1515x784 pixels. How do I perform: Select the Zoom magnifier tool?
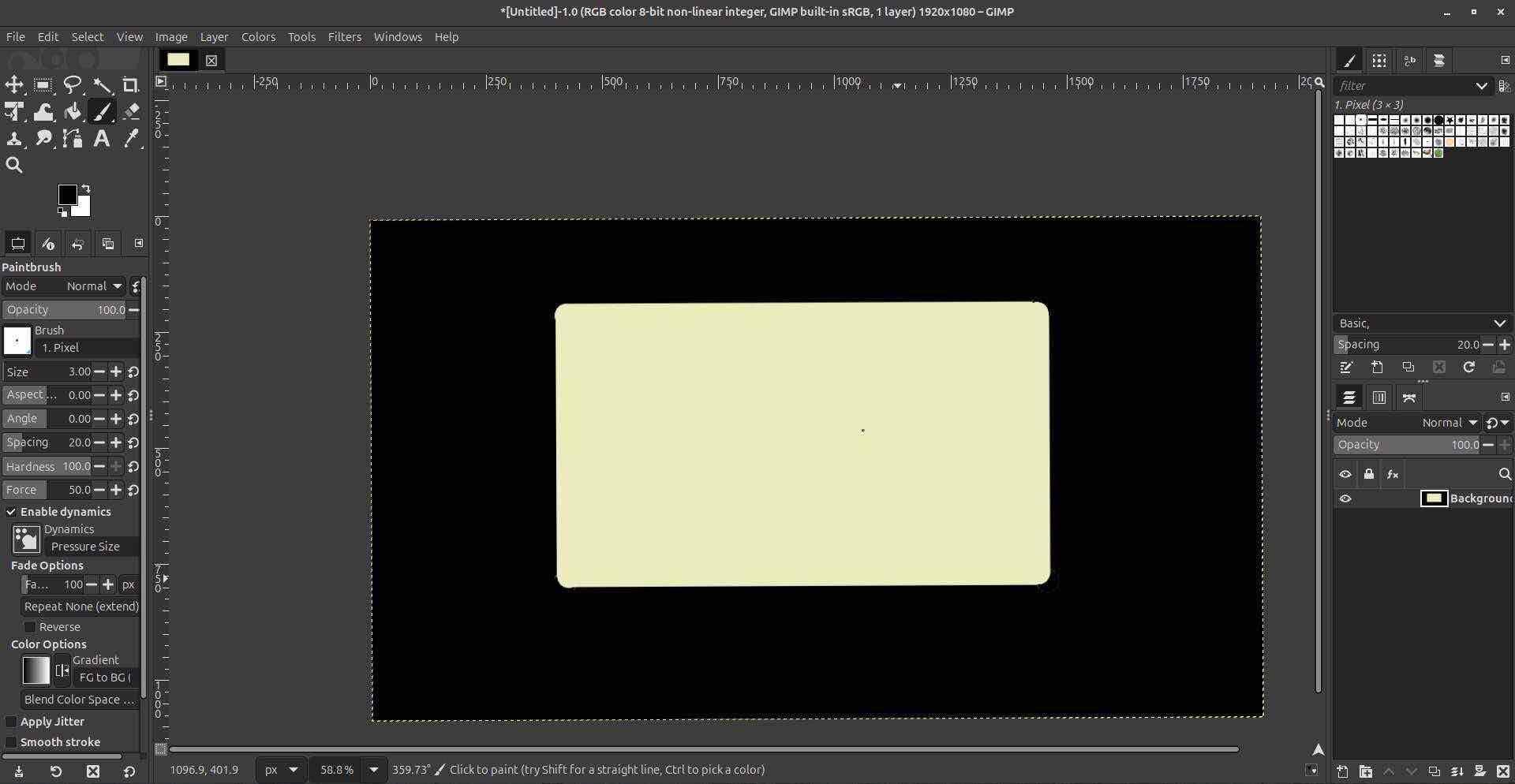click(14, 166)
